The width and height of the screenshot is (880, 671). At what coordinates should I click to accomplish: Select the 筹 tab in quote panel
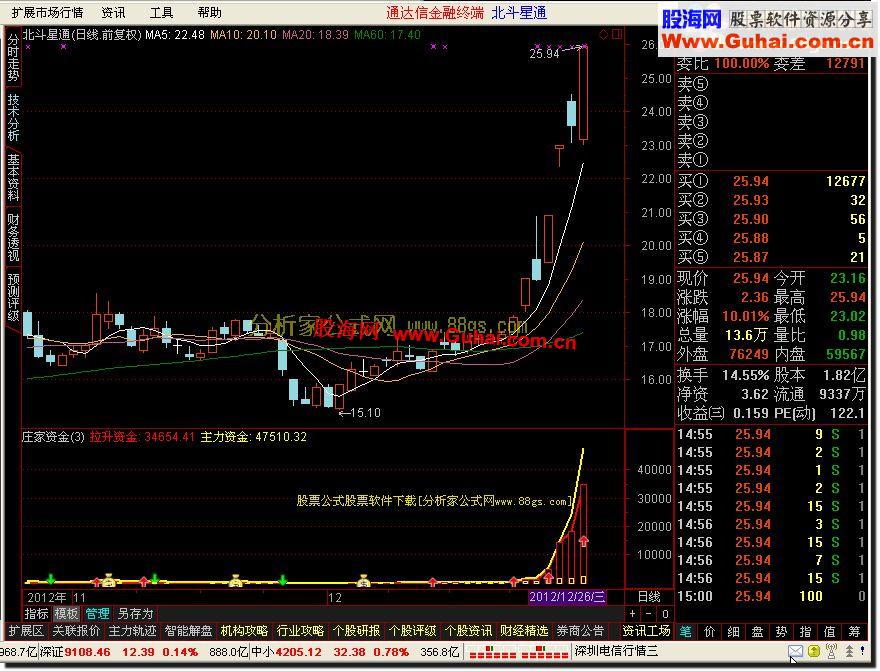855,632
